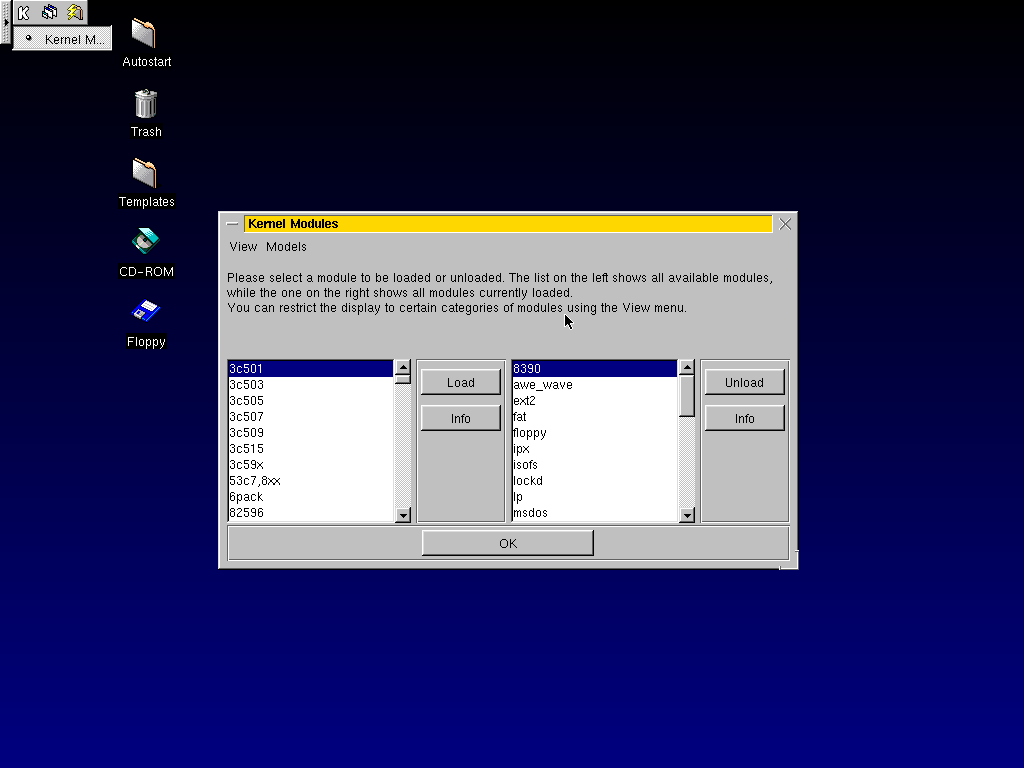Select the 3c509 module
Screen dimensions: 1024x768
coord(247,432)
